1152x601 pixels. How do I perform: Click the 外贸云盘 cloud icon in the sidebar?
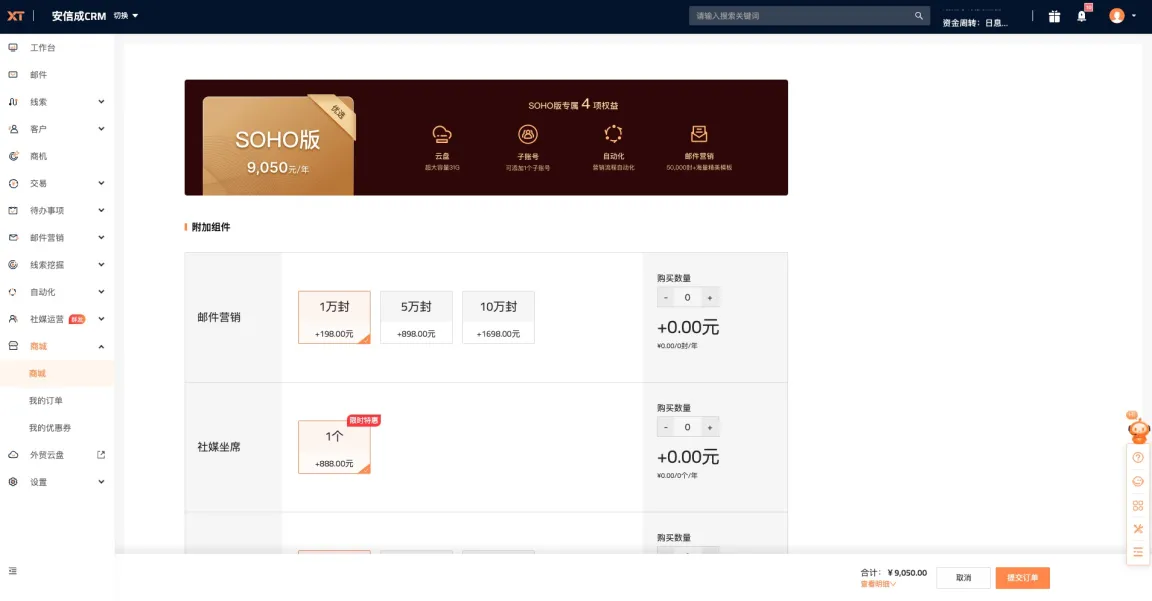coord(13,455)
